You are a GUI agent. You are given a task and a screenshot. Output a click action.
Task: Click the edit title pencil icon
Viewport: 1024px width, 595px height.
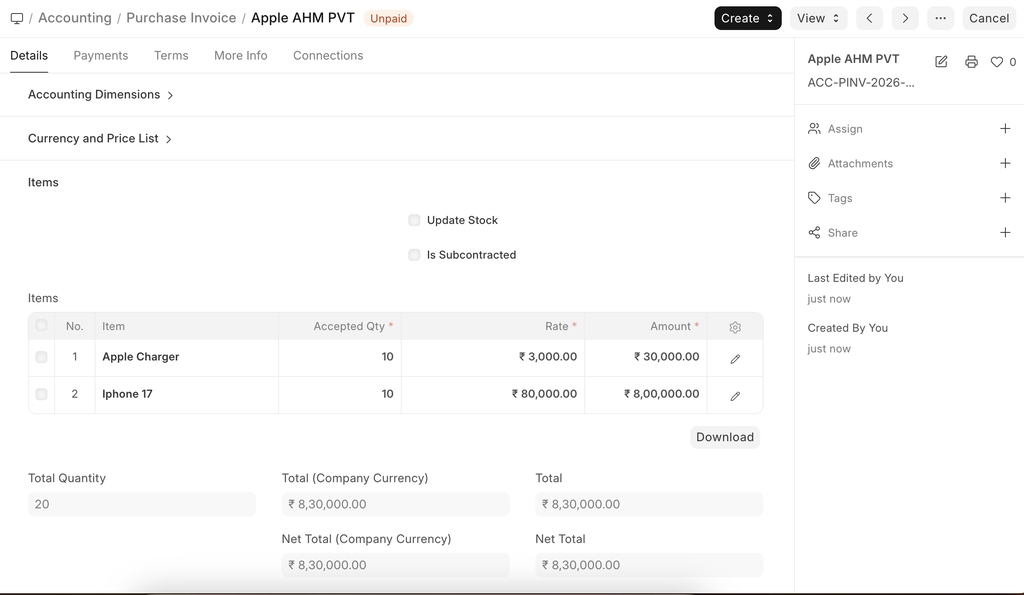pyautogui.click(x=941, y=62)
